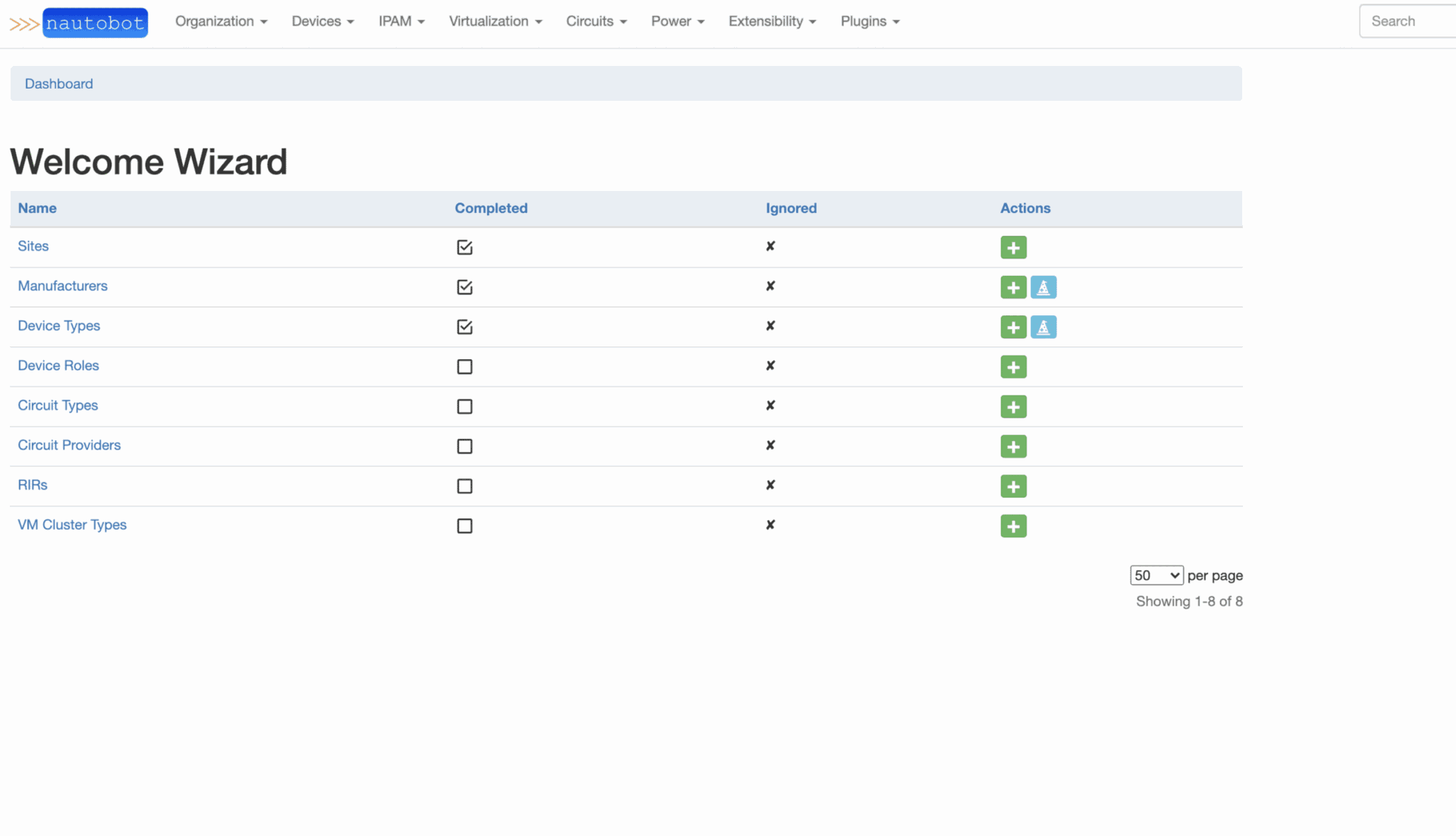Image resolution: width=1456 pixels, height=836 pixels.
Task: Click the Completed checkbox for Sites
Action: click(465, 247)
